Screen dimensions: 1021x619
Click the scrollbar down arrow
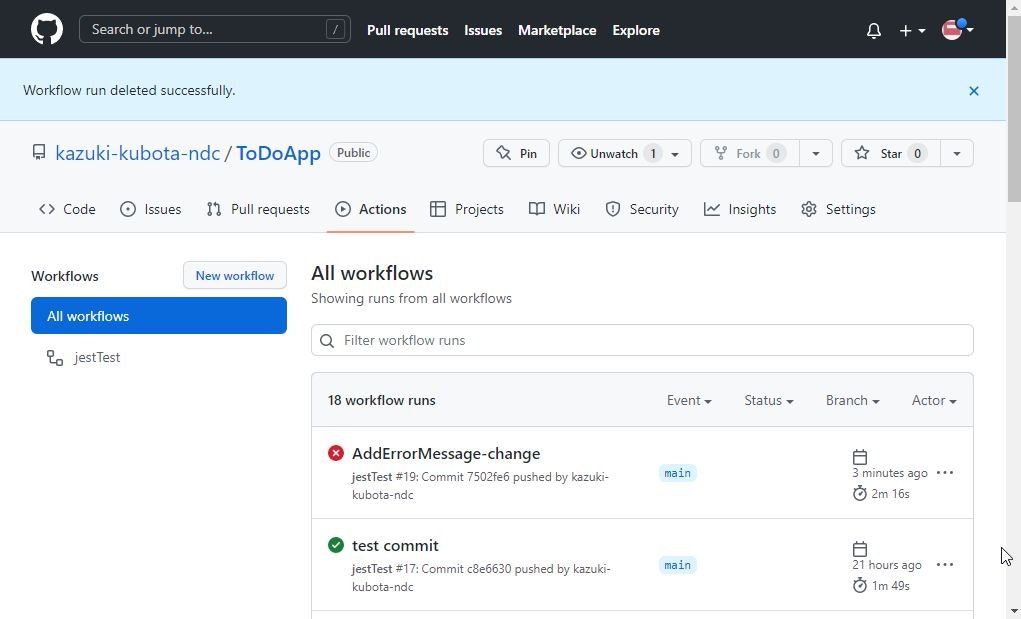(1014, 611)
